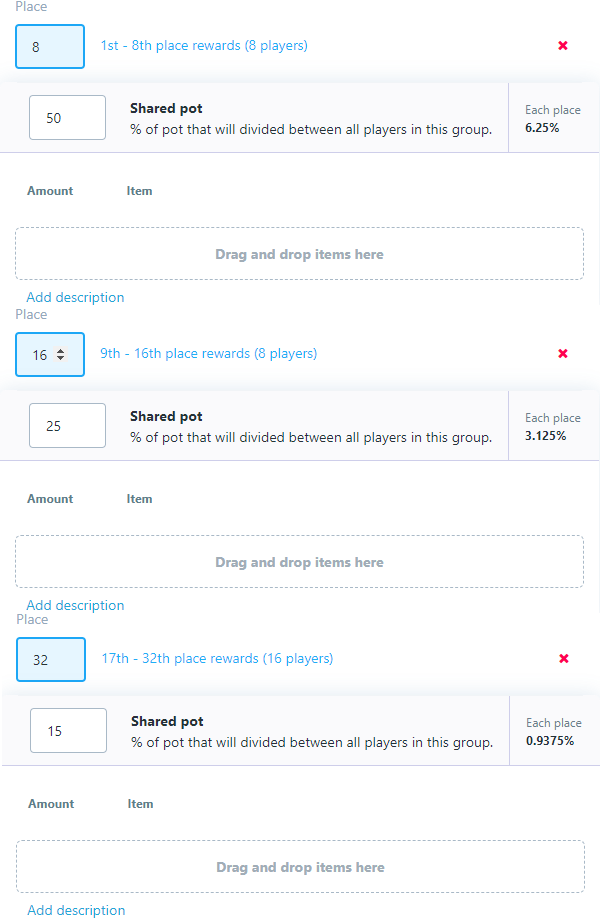Click the first group's item drop zone

(299, 254)
